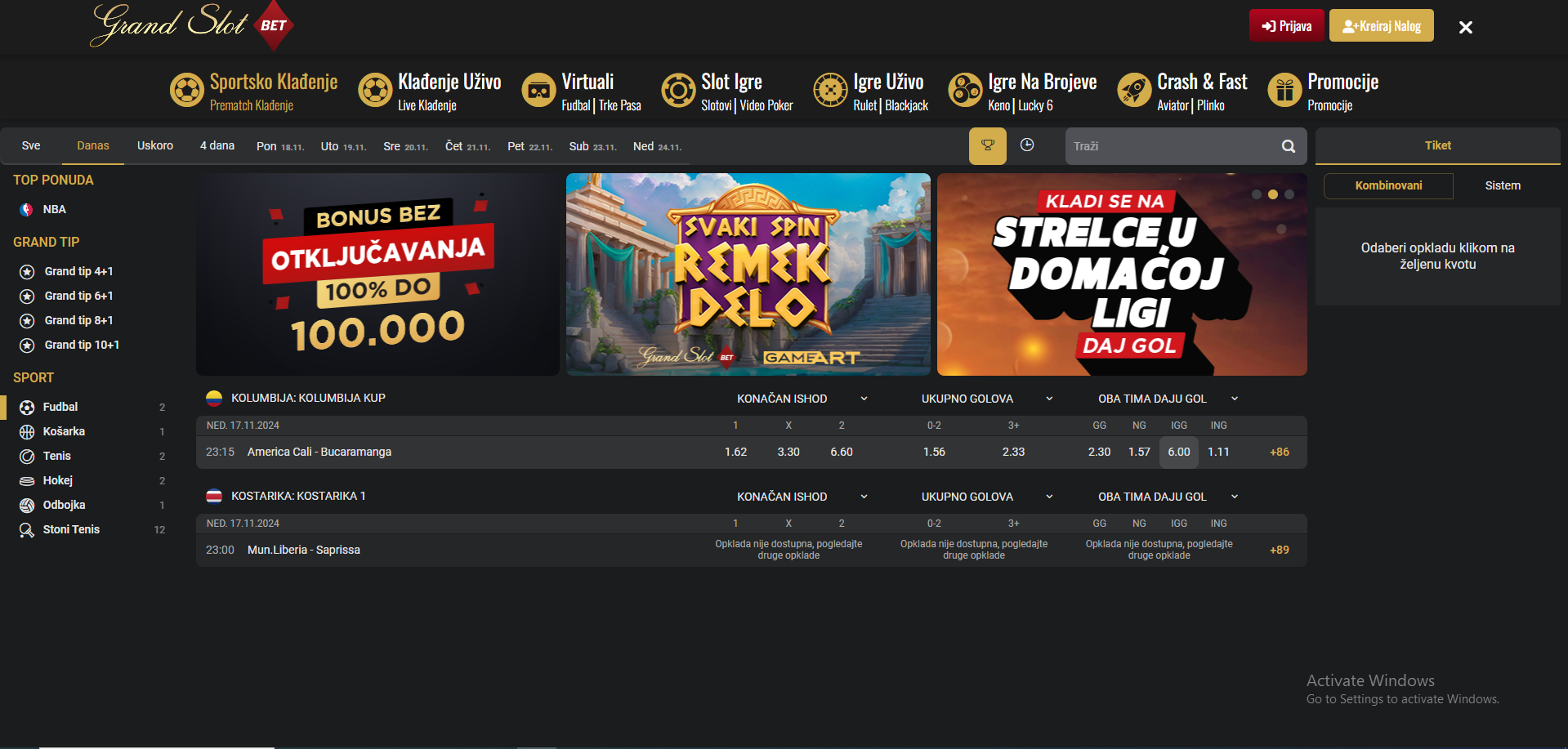This screenshot has width=1568, height=749.
Task: Show +89 more bets for Mun.Liberia
Action: (1280, 550)
